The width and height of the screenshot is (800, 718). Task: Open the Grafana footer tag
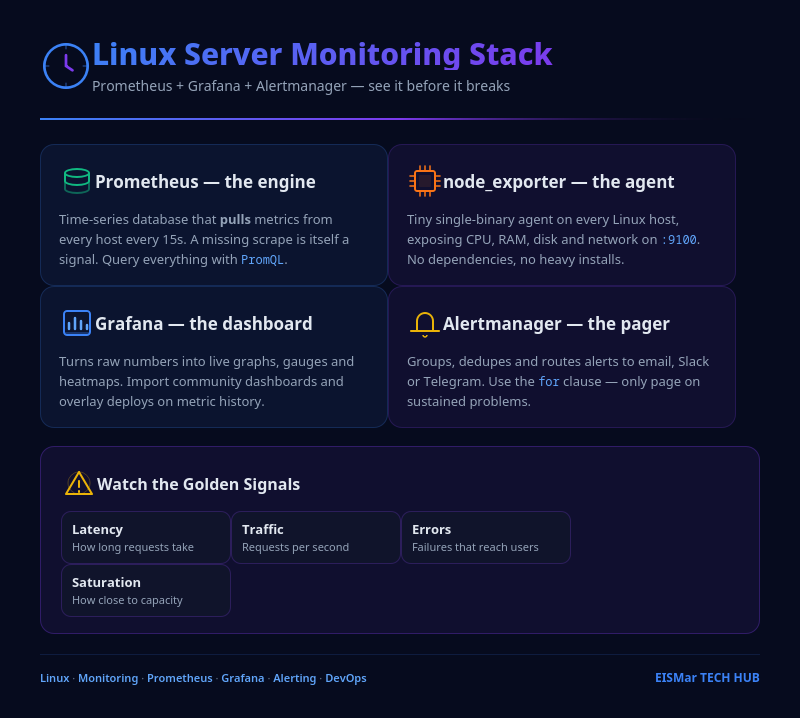[x=243, y=678]
